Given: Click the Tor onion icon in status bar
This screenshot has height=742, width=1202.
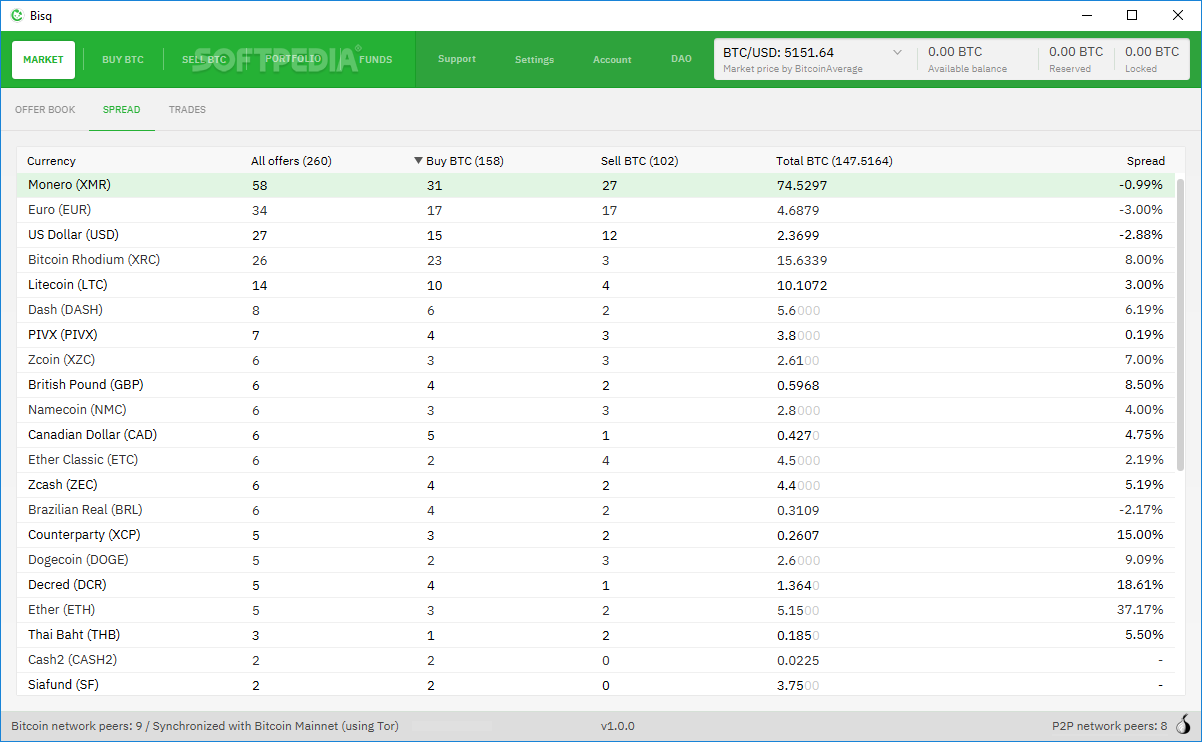Looking at the screenshot, I should [1184, 726].
